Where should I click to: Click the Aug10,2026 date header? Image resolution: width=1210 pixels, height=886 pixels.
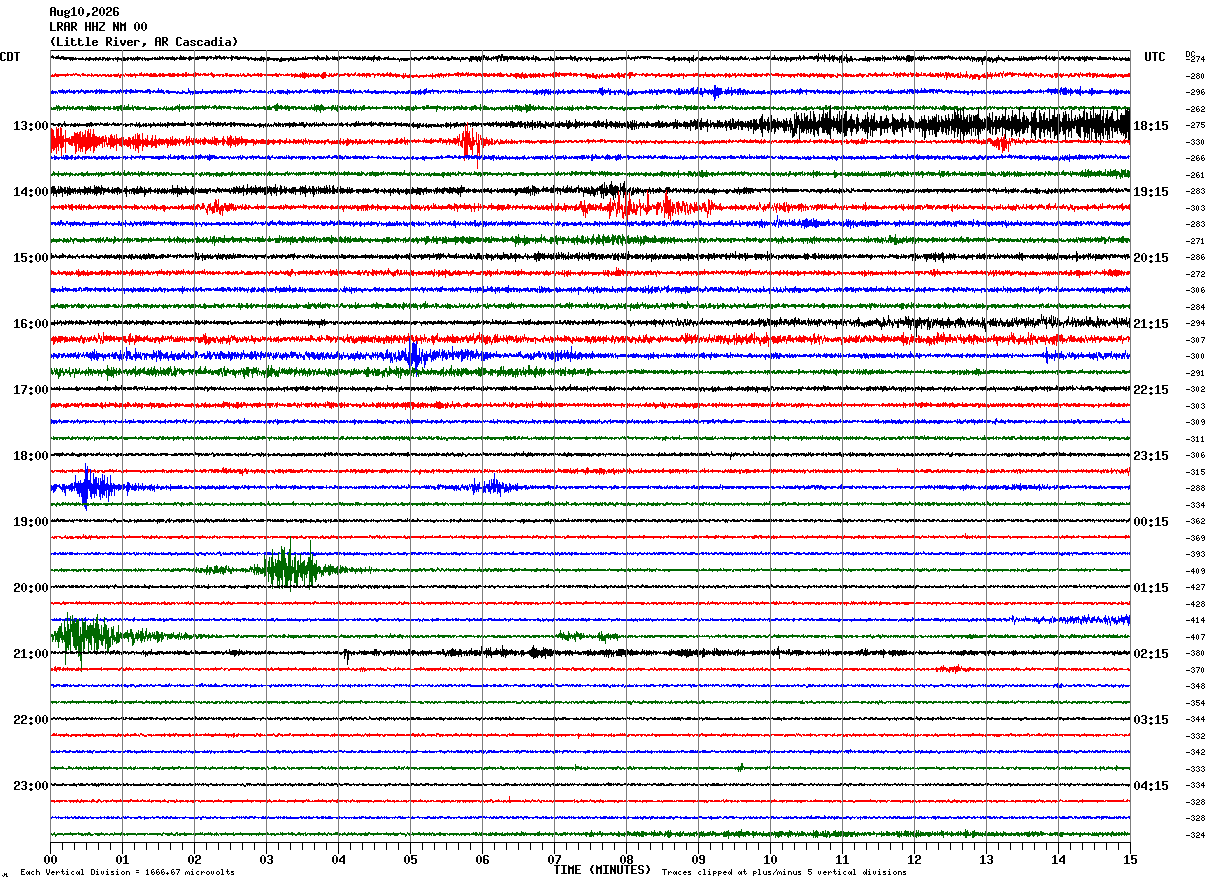[84, 12]
